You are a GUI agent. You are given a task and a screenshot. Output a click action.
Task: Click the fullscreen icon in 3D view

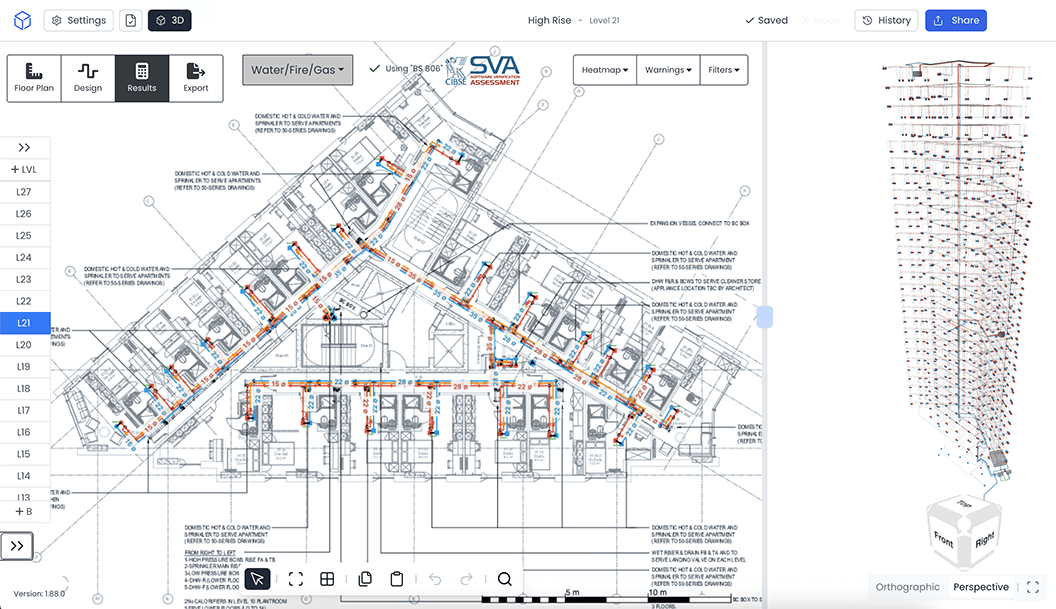coord(1032,587)
